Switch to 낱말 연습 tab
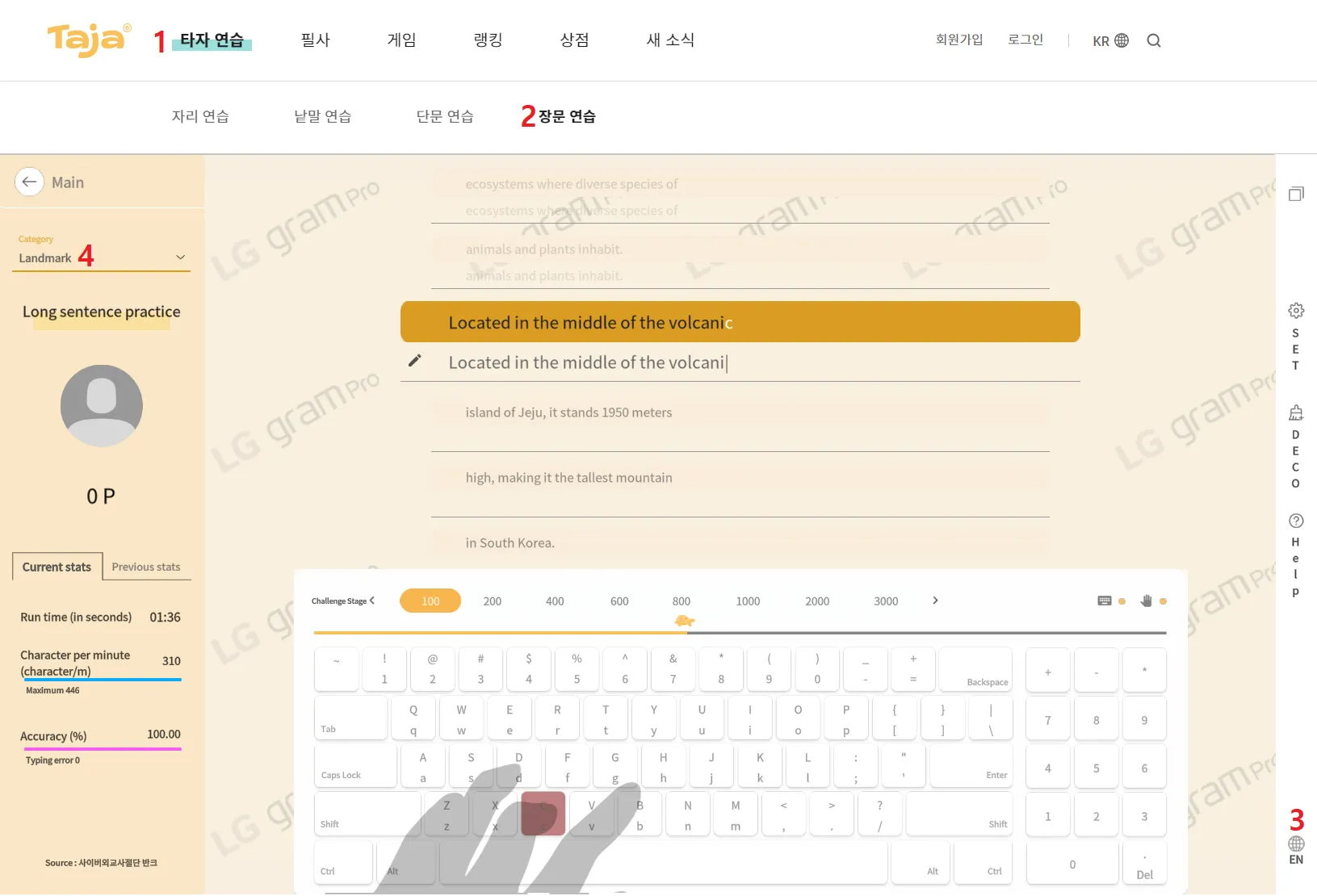This screenshot has height=896, width=1317. point(323,116)
